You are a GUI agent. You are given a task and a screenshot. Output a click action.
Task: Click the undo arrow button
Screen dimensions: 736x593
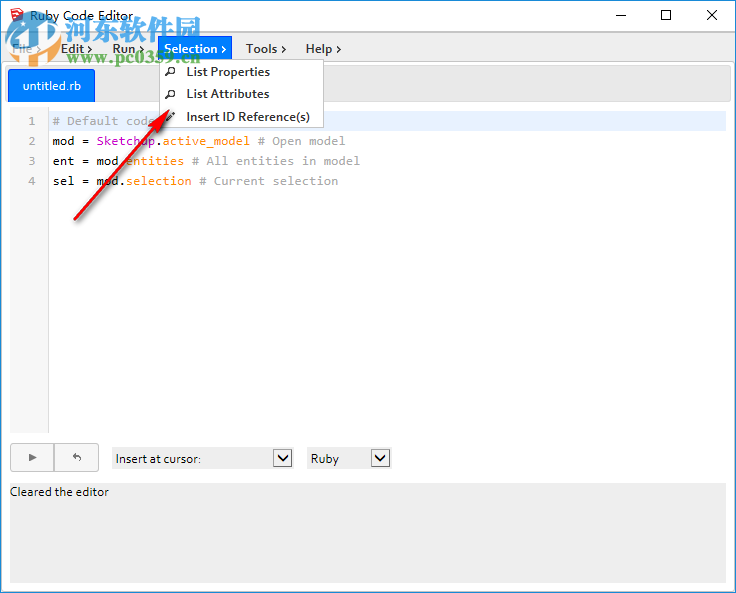(77, 457)
